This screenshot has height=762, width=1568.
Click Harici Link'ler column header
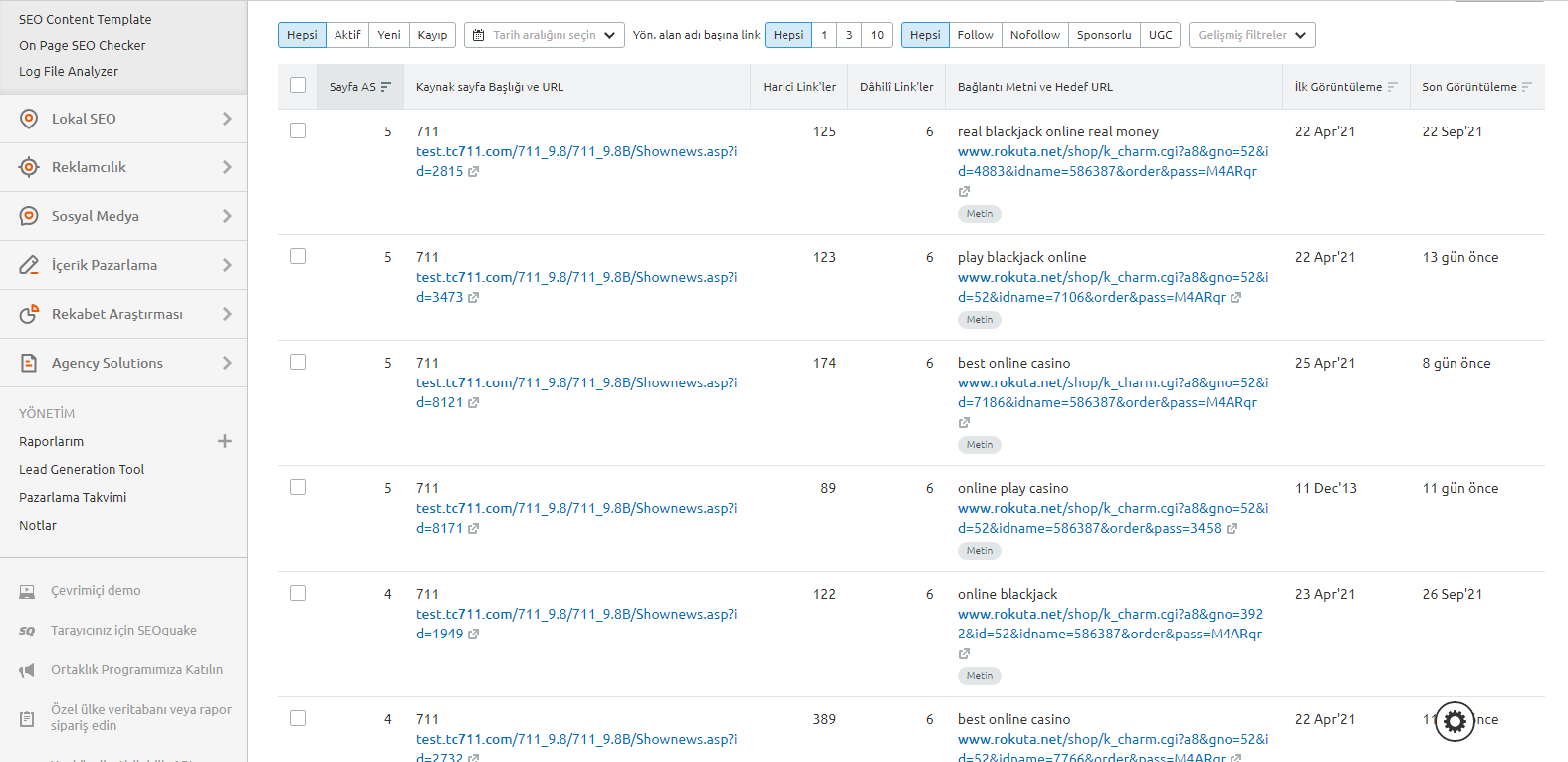coord(799,87)
